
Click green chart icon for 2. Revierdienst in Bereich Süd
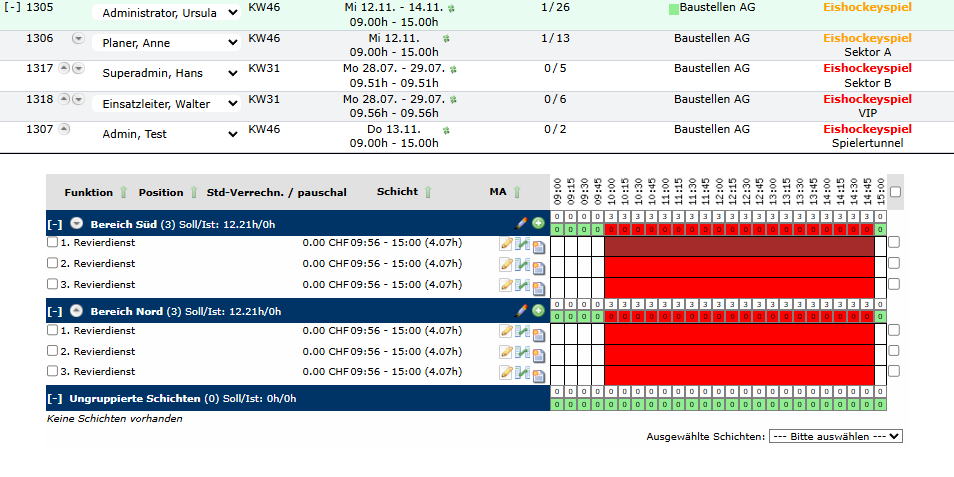coord(522,265)
